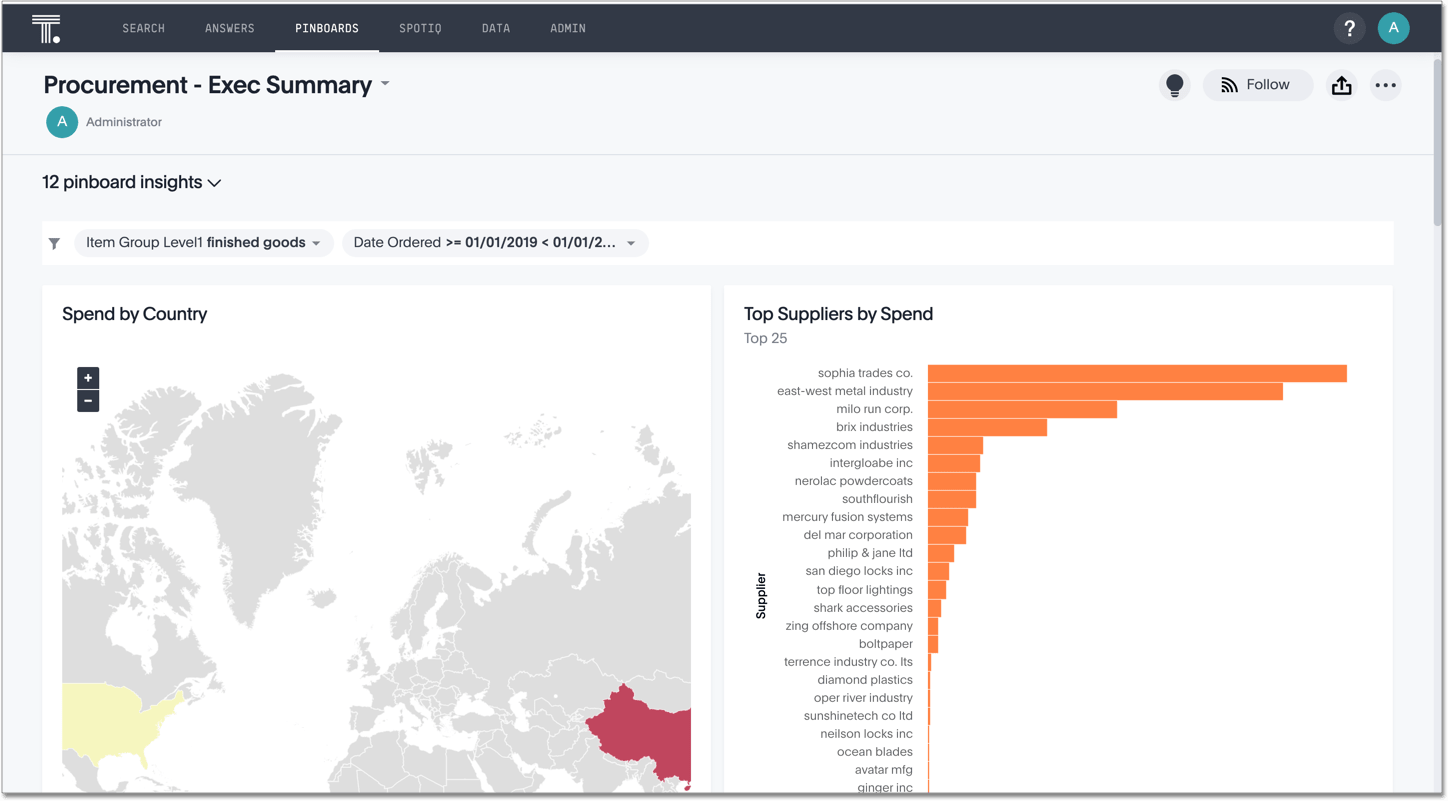Follow this pinboard
The height and width of the screenshot is (801, 1448).
pyautogui.click(x=1258, y=85)
